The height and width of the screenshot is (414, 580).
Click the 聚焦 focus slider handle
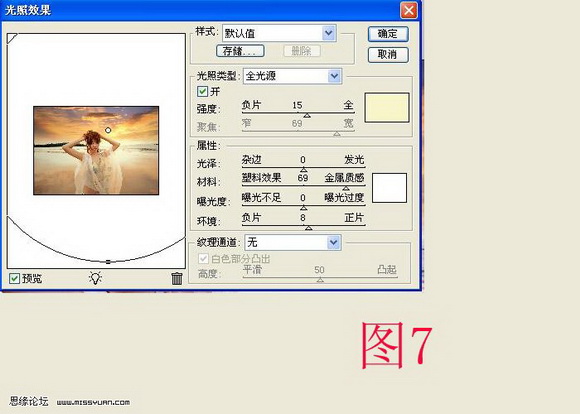[337, 134]
